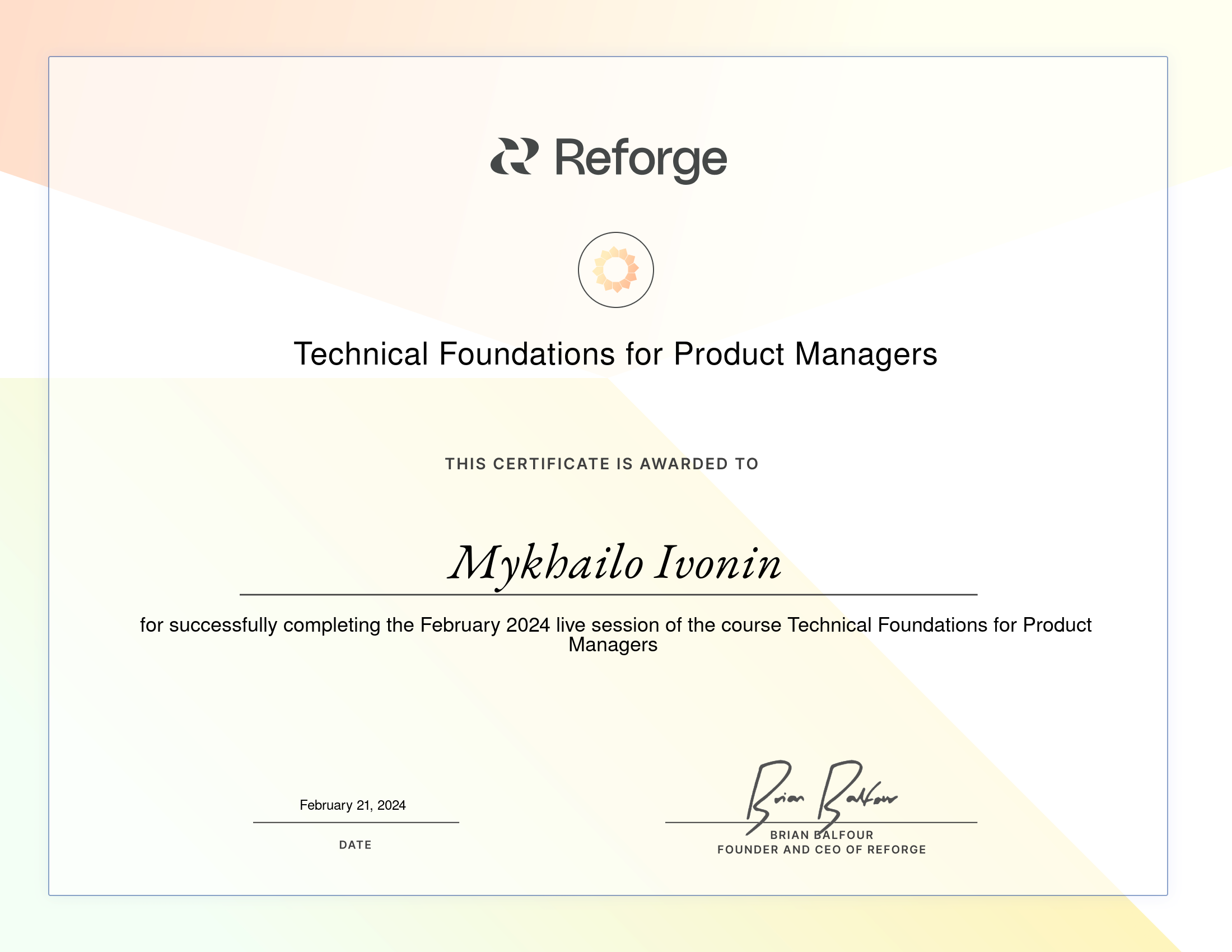Click the signature line right of signature
Image resolution: width=1232 pixels, height=952 pixels.
[x=936, y=822]
